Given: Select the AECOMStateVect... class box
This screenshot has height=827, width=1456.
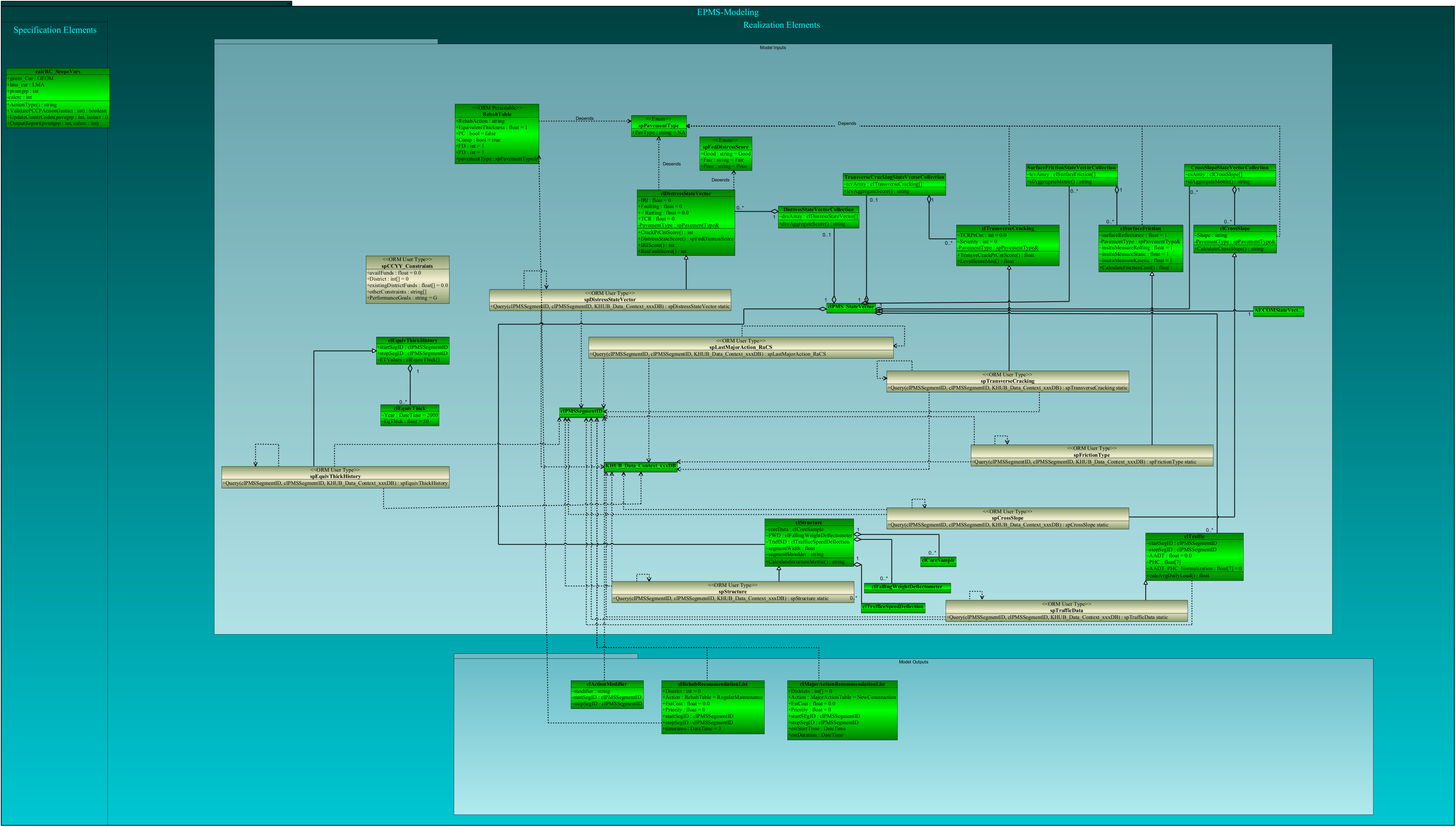Looking at the screenshot, I should click(1278, 311).
